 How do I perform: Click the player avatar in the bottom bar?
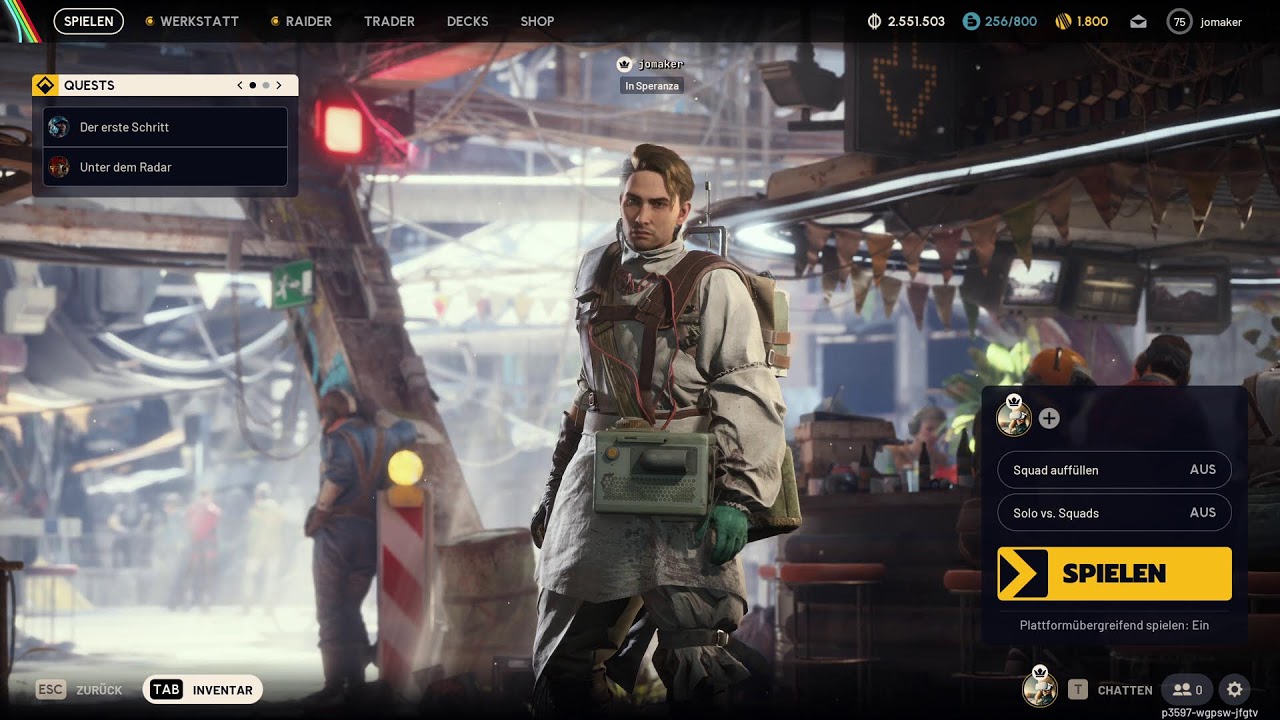(x=1040, y=687)
